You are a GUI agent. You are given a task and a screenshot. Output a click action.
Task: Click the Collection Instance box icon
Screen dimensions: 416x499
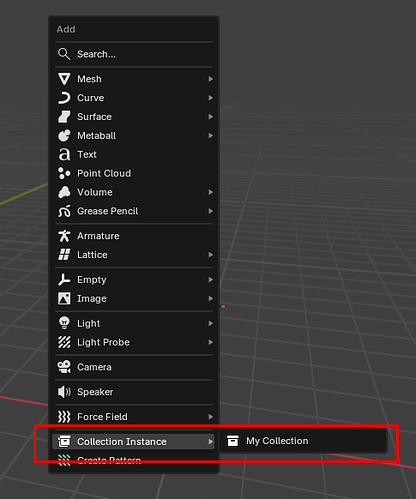(64, 442)
